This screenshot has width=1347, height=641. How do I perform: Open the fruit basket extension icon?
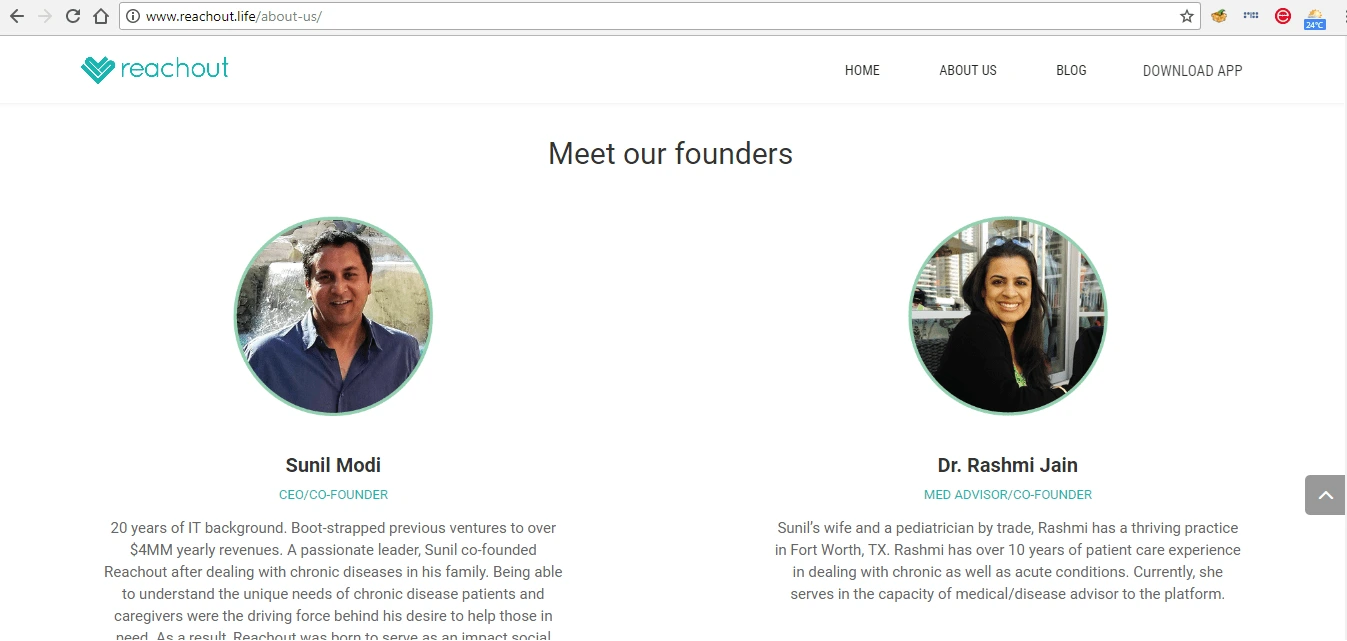point(1219,16)
